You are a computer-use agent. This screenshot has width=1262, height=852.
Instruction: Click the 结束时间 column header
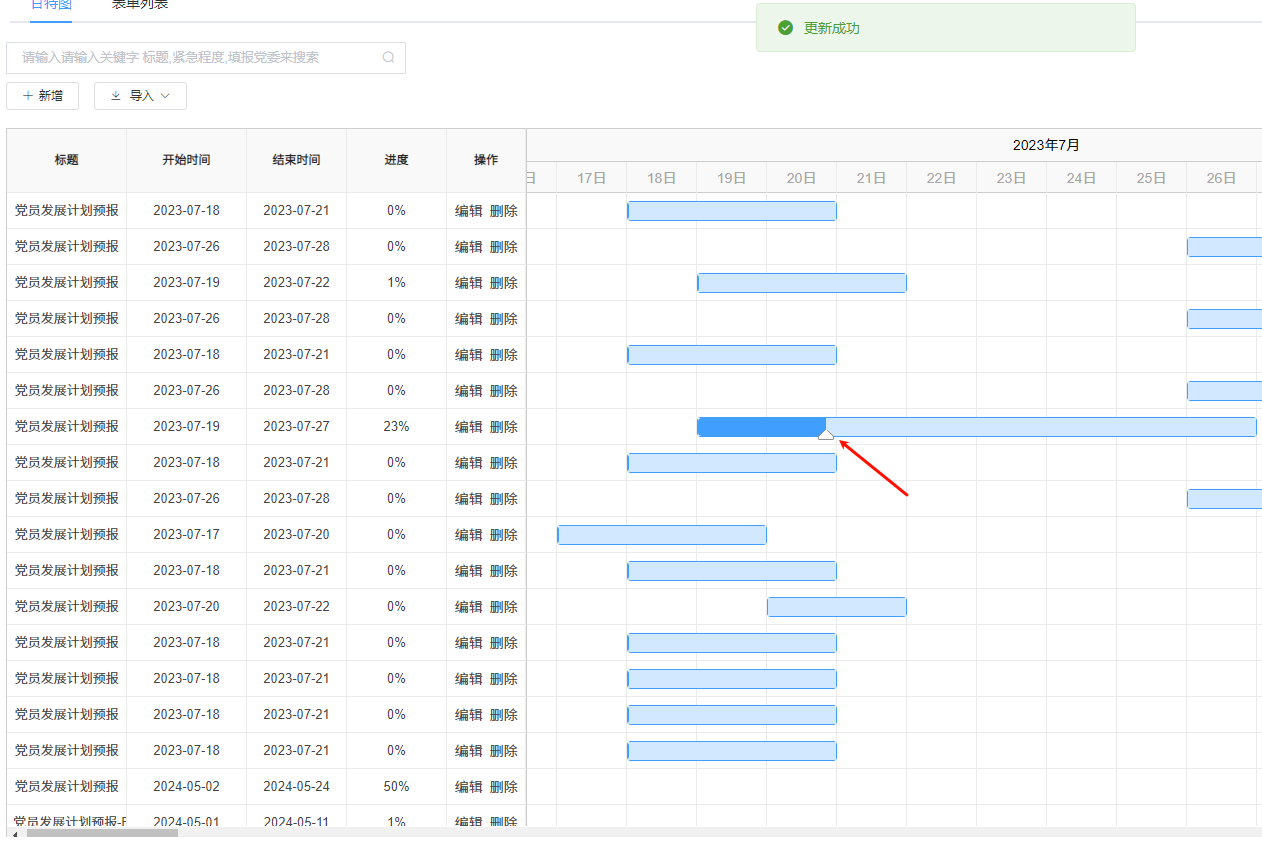point(297,160)
